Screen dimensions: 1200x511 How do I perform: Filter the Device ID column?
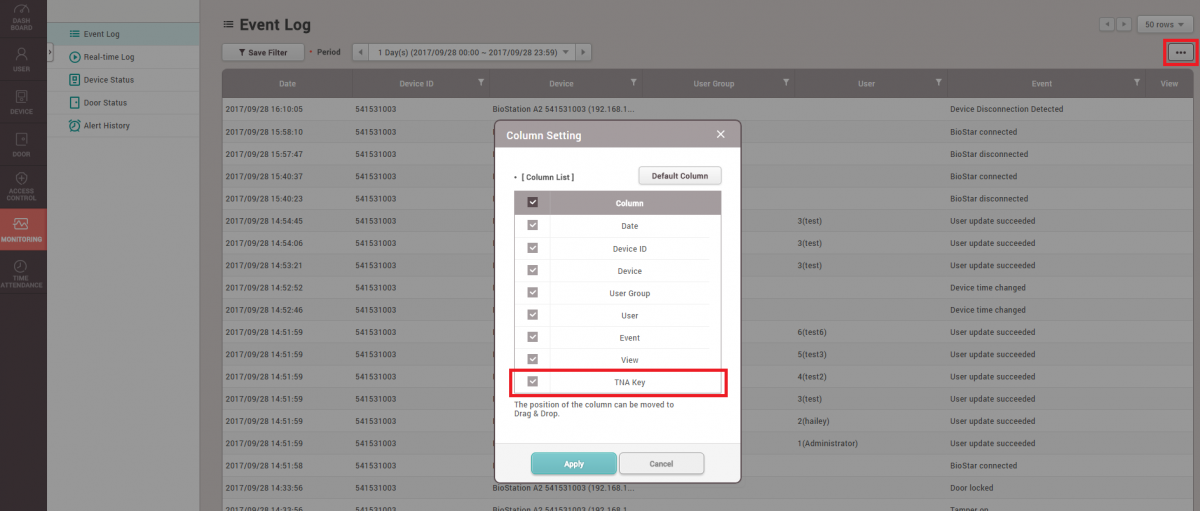pyautogui.click(x=481, y=83)
